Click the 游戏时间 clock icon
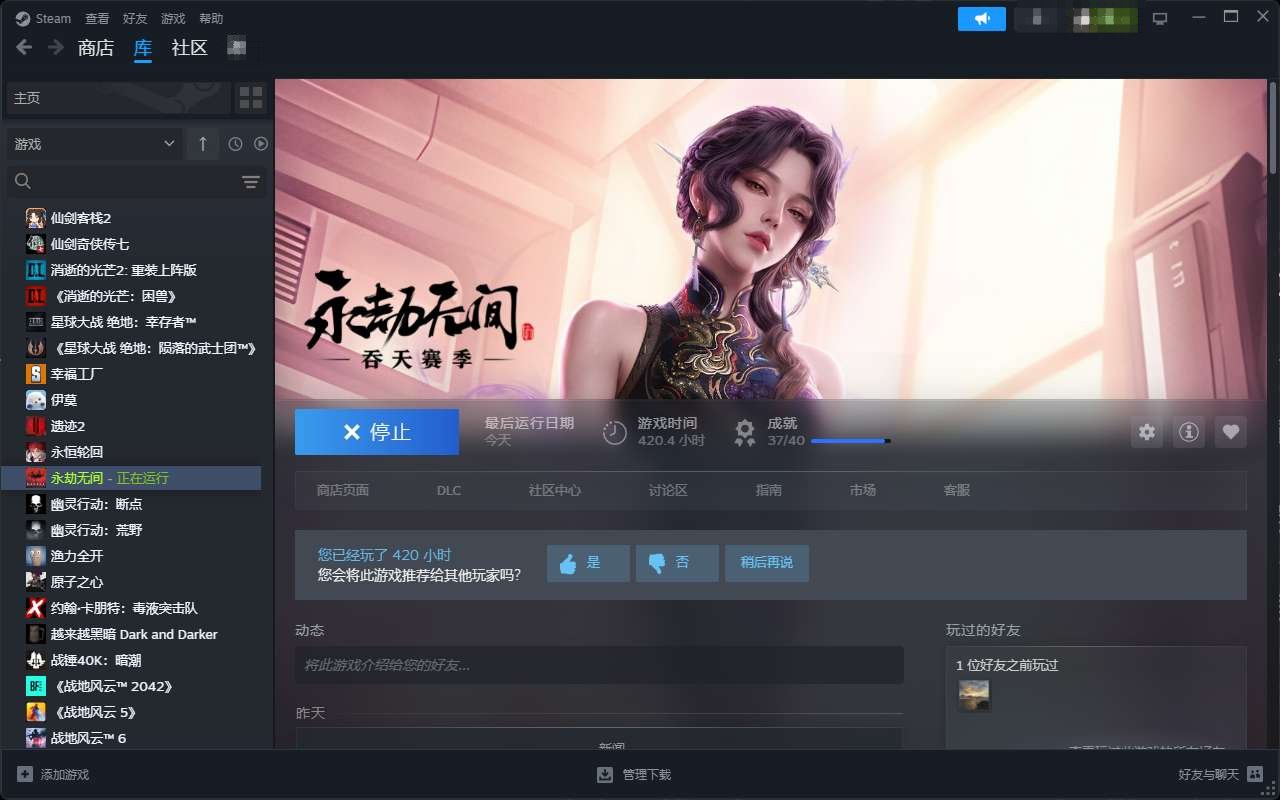 tap(615, 432)
